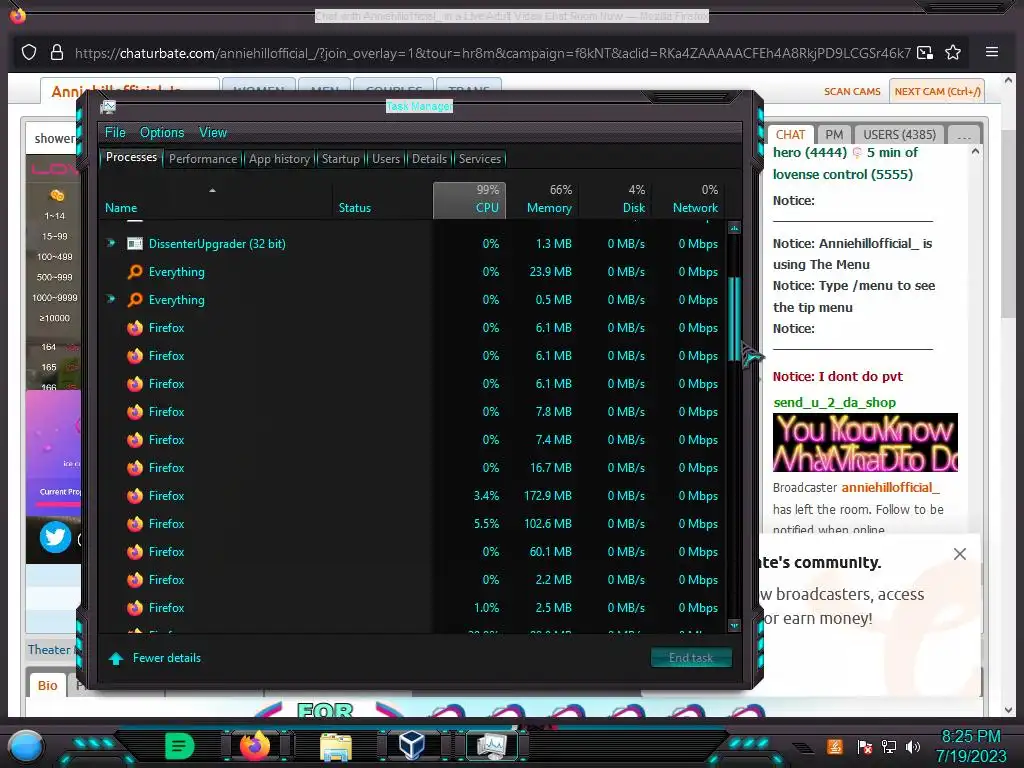Switch to the Startup tab
Image resolution: width=1024 pixels, height=768 pixels.
point(340,159)
